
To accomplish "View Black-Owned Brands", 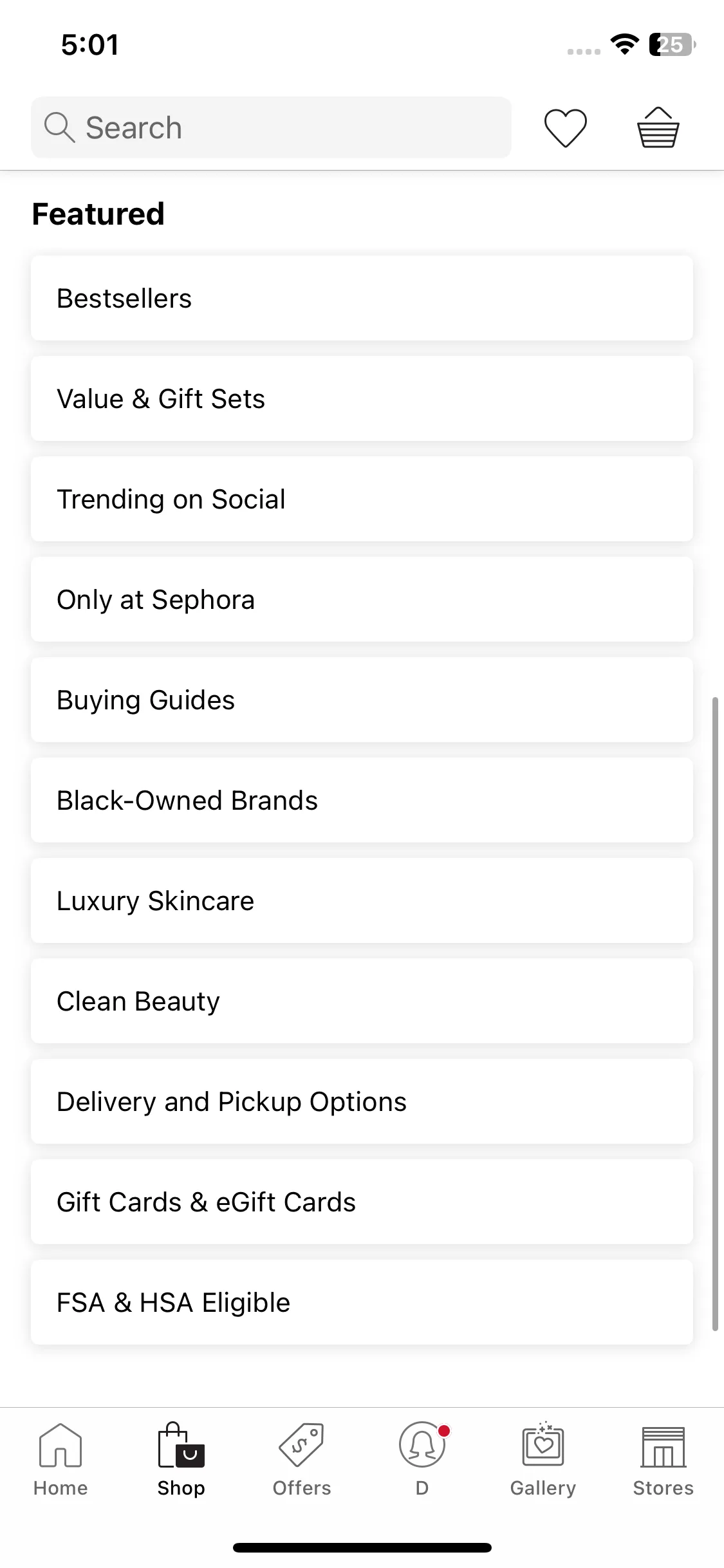I will 362,800.
